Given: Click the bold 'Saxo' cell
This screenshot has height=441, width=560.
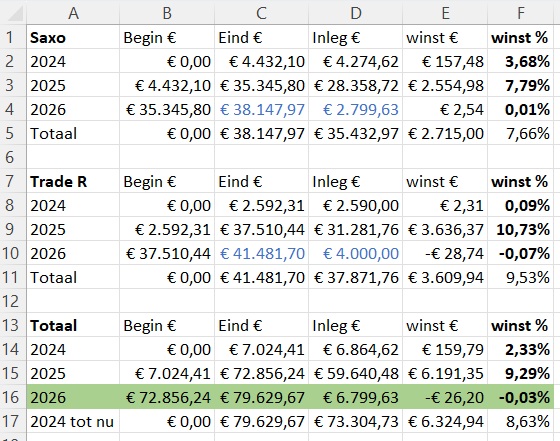Looking at the screenshot, I should click(73, 37).
